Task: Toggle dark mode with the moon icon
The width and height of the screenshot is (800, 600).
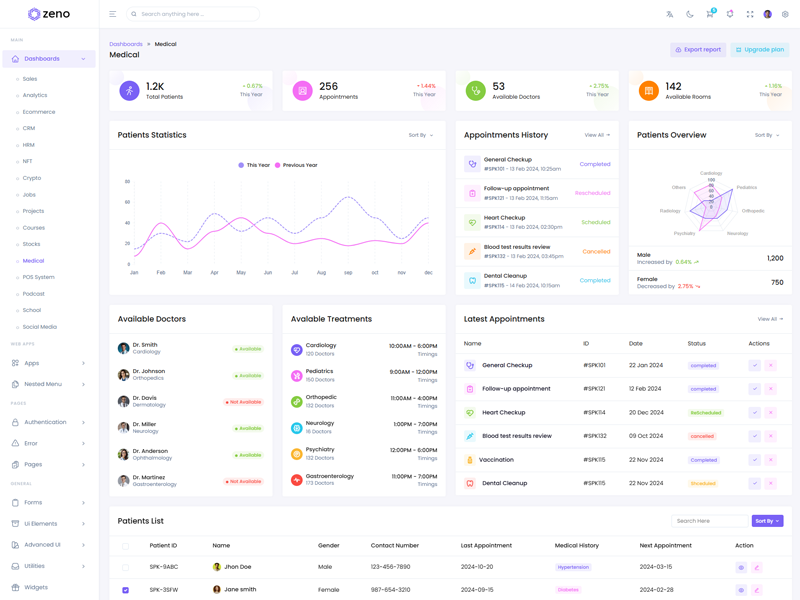Action: pos(690,14)
